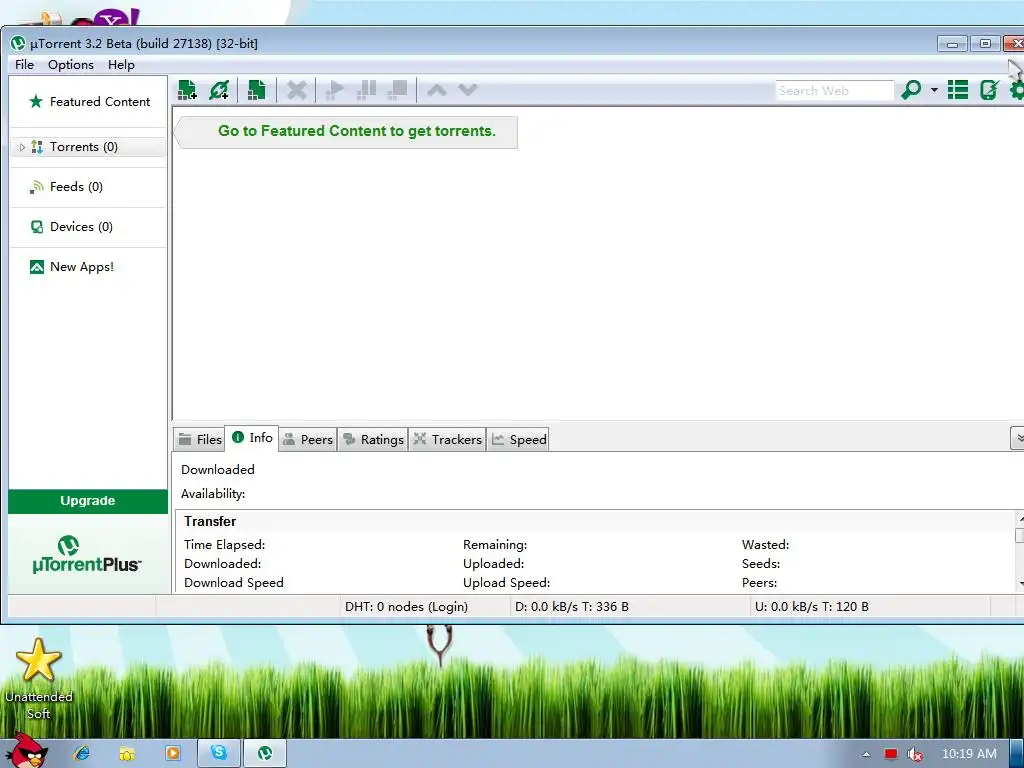Click DHT: 0 nodes (Login) status

tap(406, 607)
